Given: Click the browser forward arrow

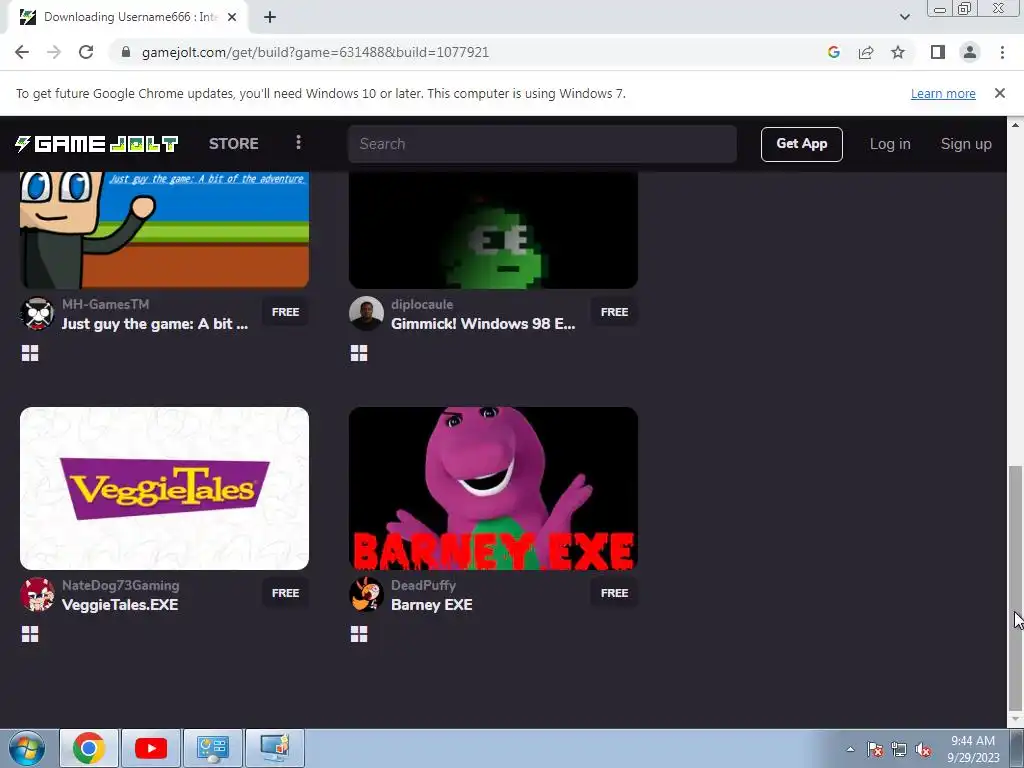Looking at the screenshot, I should [x=54, y=52].
